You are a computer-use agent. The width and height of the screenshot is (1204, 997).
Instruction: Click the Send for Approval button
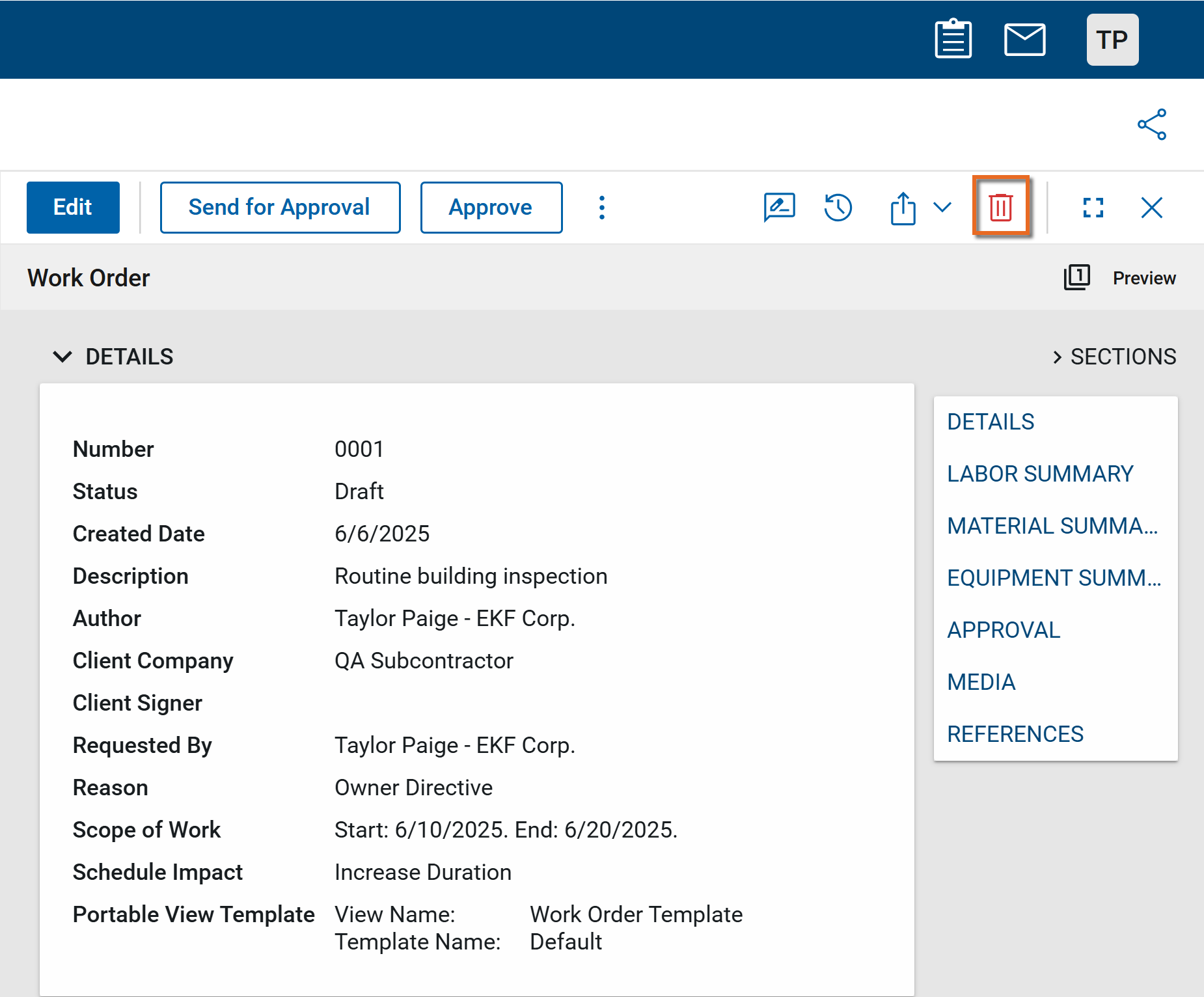click(280, 208)
